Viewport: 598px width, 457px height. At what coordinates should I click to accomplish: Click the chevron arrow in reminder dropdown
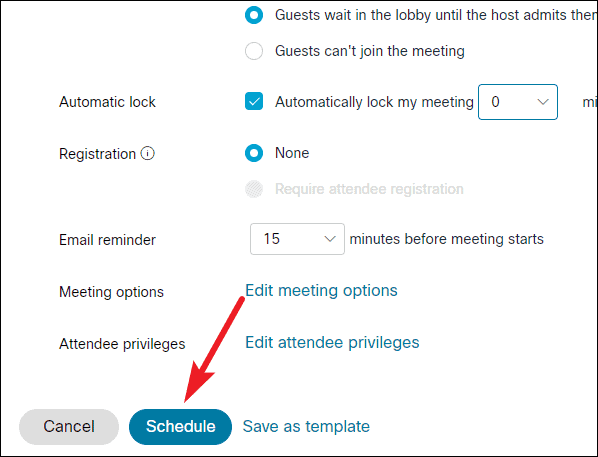tap(330, 239)
